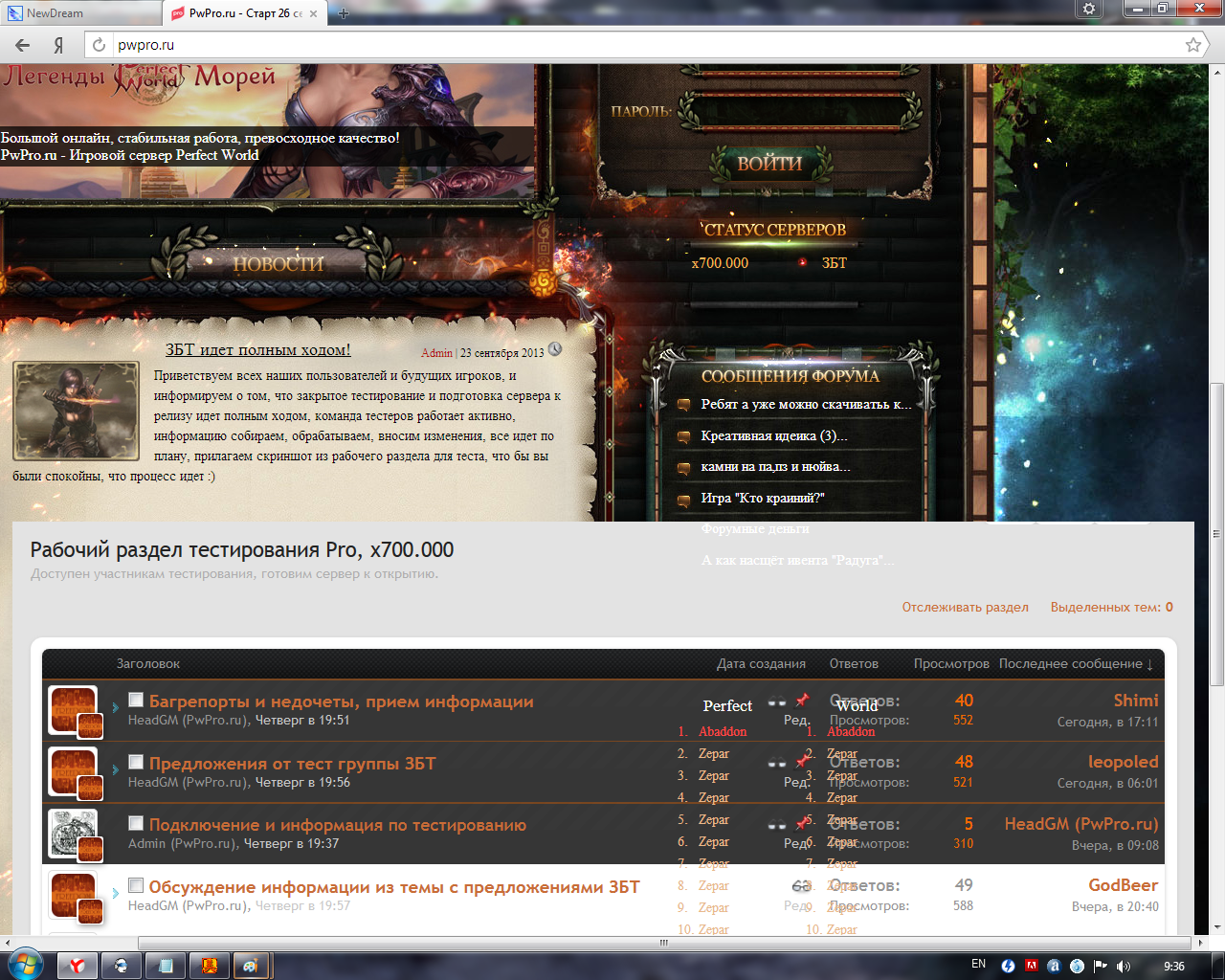1225x980 pixels.
Task: Open a new tab with the plus button
Action: (x=344, y=13)
